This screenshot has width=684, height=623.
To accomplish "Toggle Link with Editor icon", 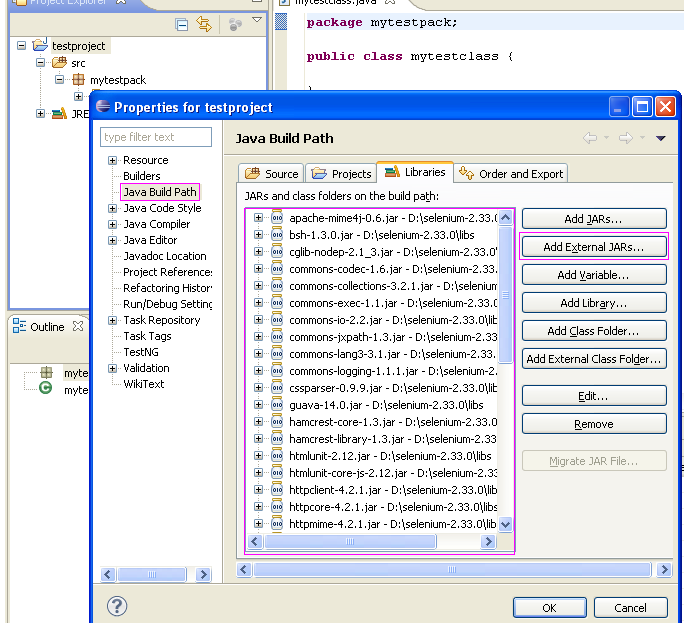I will tap(204, 24).
